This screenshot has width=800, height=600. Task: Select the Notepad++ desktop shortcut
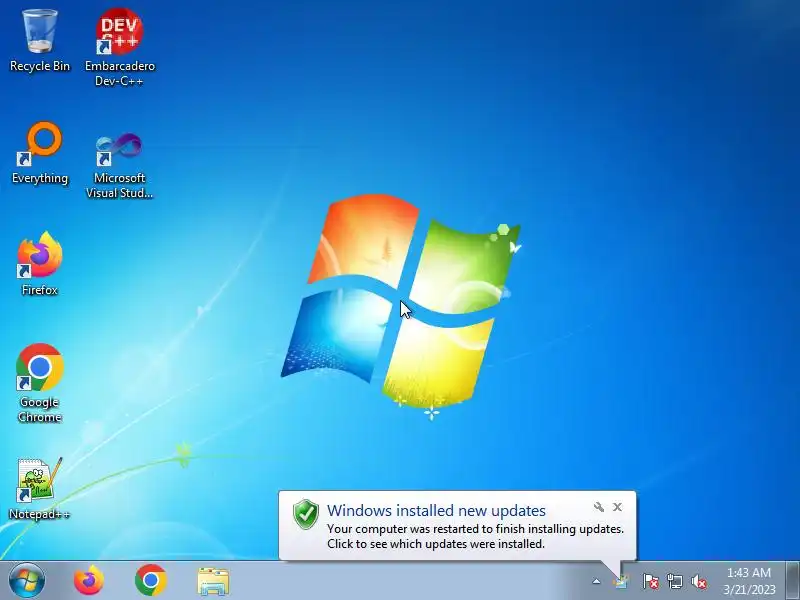40,489
